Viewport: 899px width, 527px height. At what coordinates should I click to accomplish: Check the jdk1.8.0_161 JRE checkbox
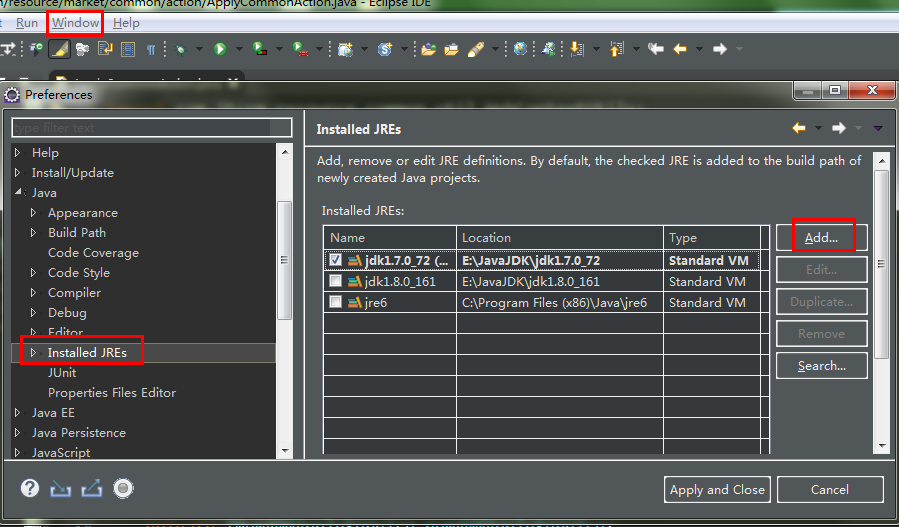tap(335, 281)
